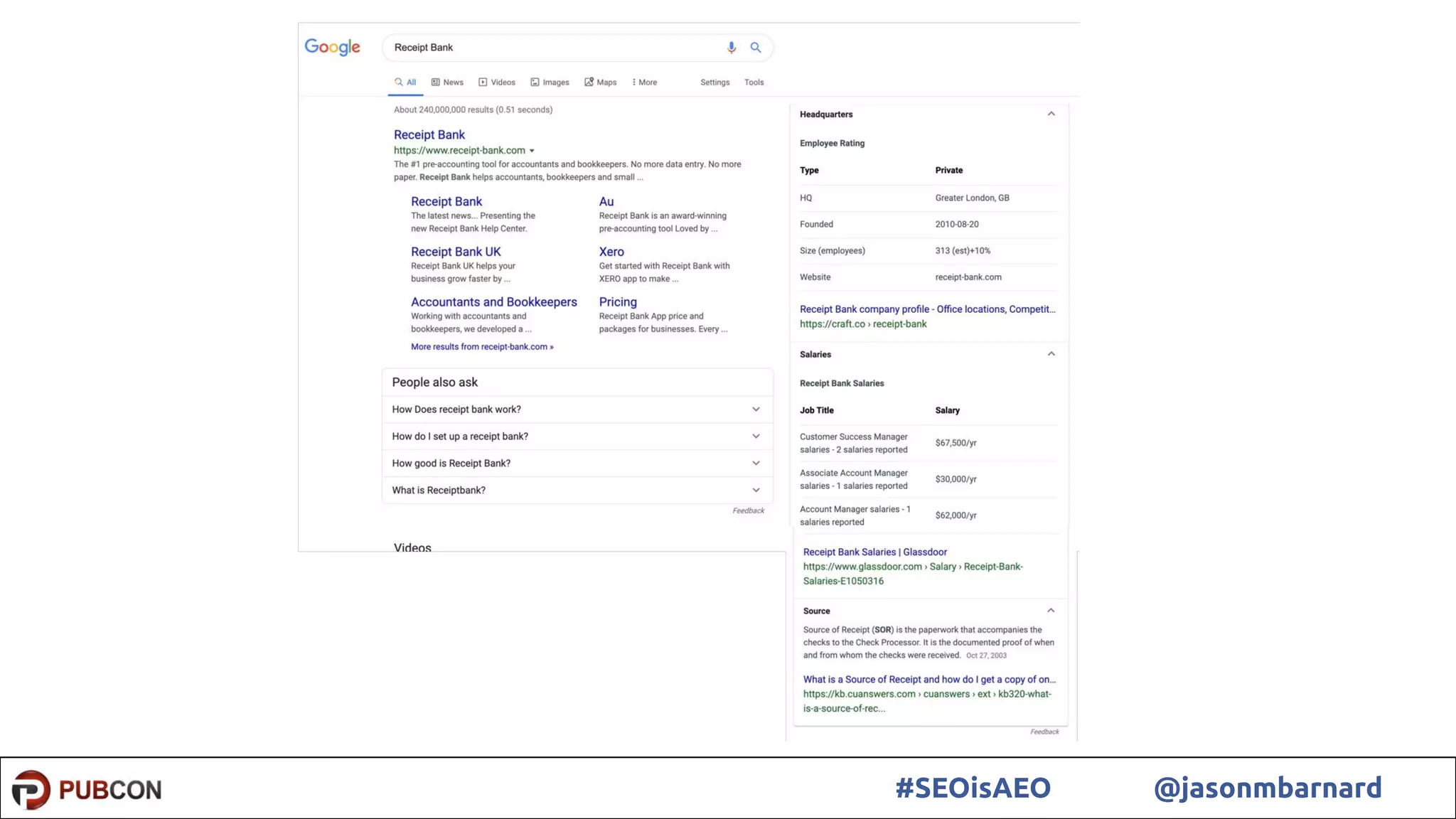Click the Google logo
Screen dimensions: 1456x819
pos(332,47)
